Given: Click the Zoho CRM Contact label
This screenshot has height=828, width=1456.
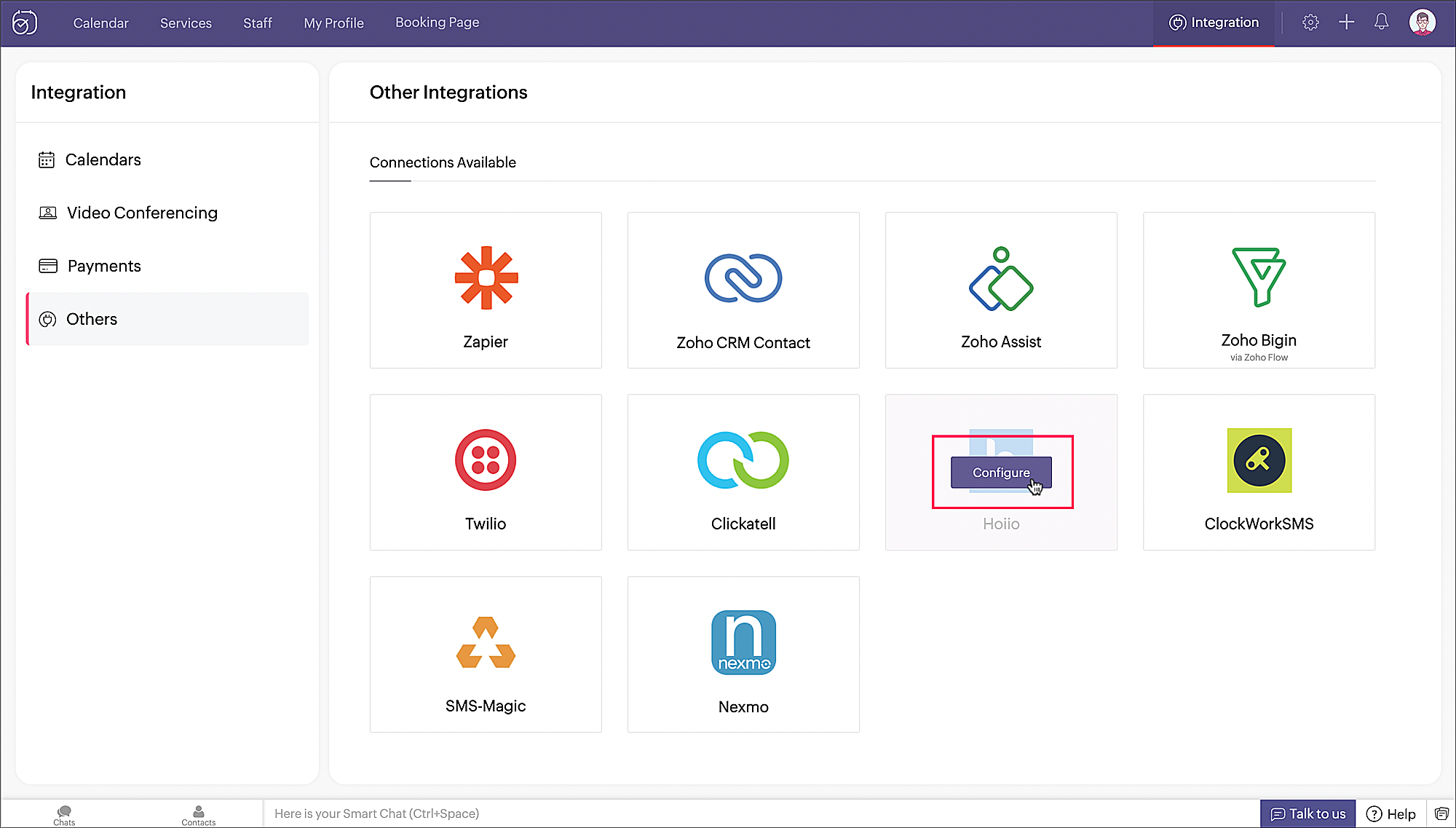Looking at the screenshot, I should 743,342.
